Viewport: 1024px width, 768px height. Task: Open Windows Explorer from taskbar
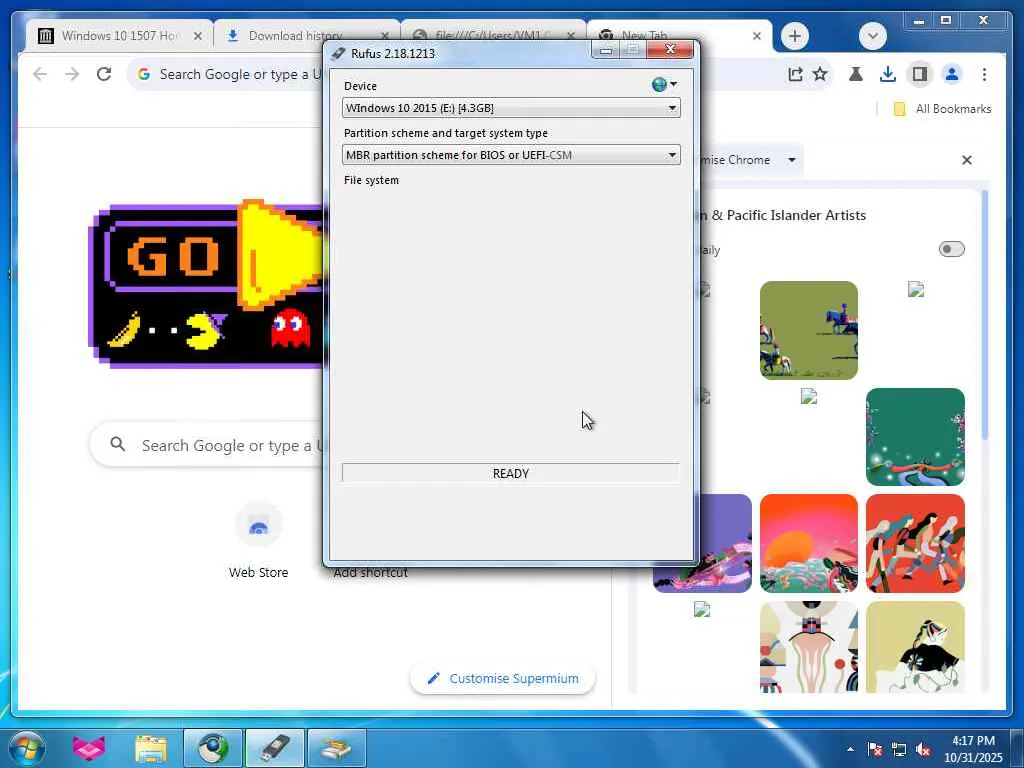point(151,748)
